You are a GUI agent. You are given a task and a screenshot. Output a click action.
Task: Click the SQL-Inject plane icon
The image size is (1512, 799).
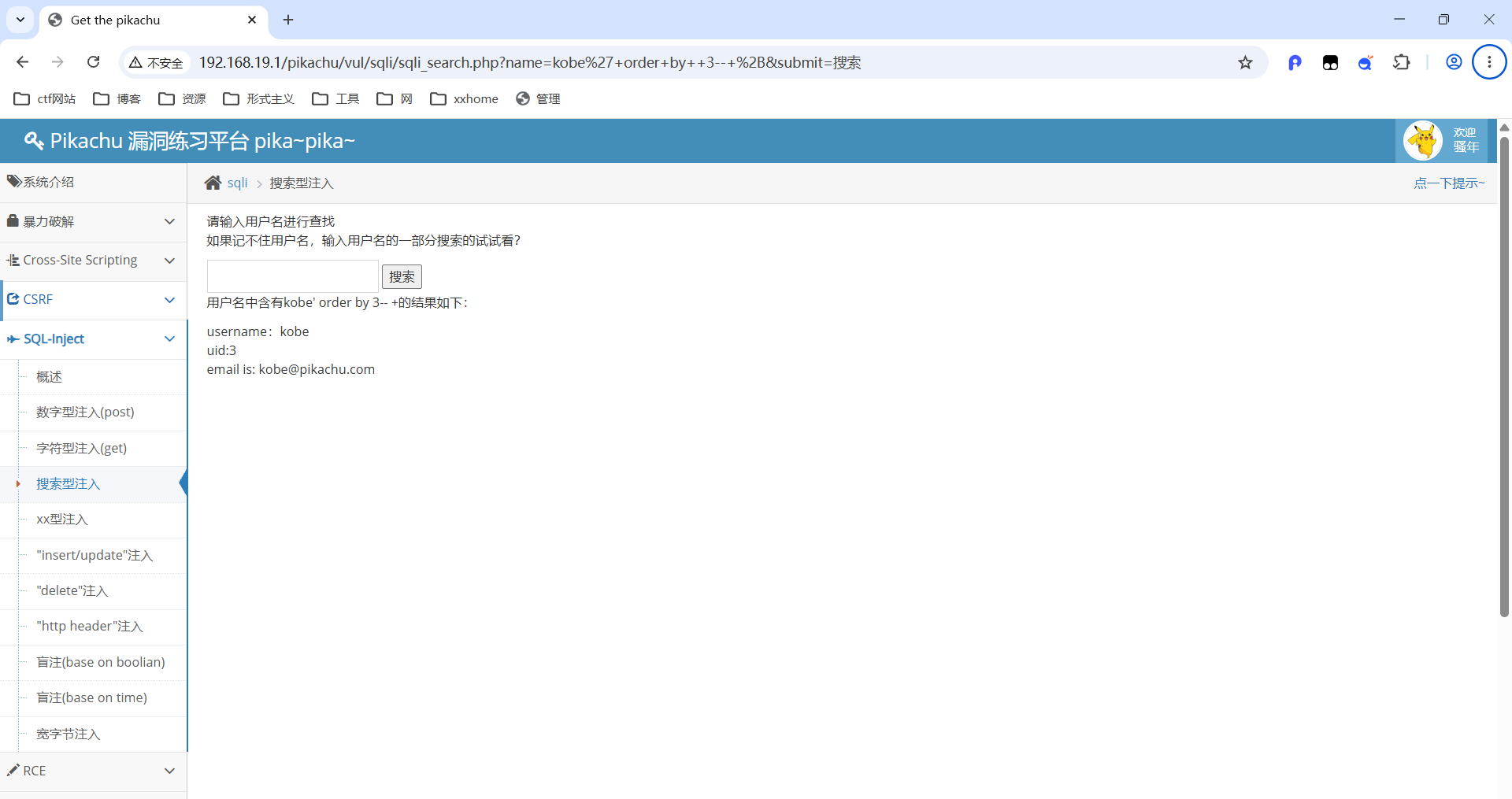[x=13, y=338]
